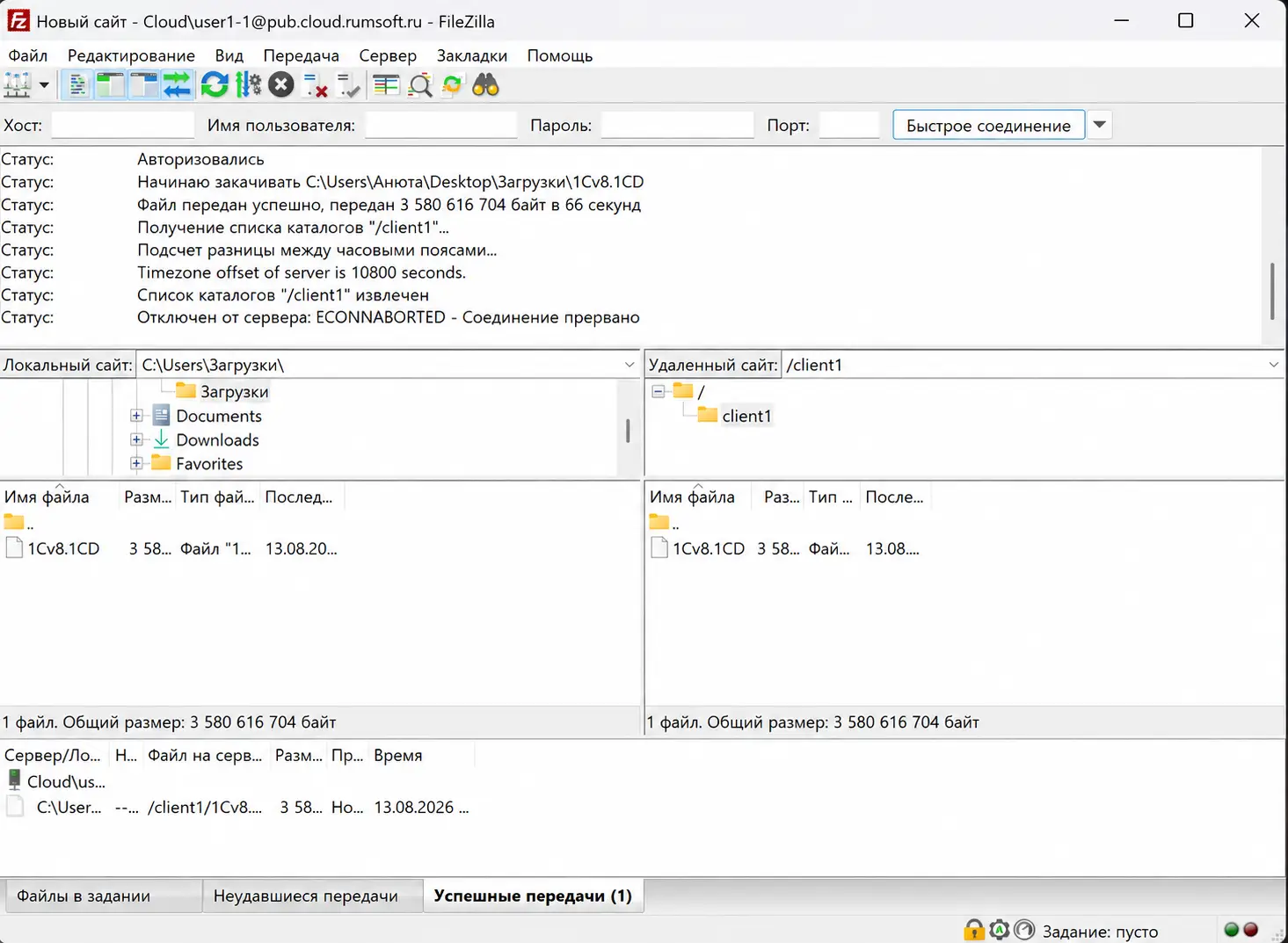Open the directory listing filters dialog
The width and height of the screenshot is (1288, 943).
(386, 85)
